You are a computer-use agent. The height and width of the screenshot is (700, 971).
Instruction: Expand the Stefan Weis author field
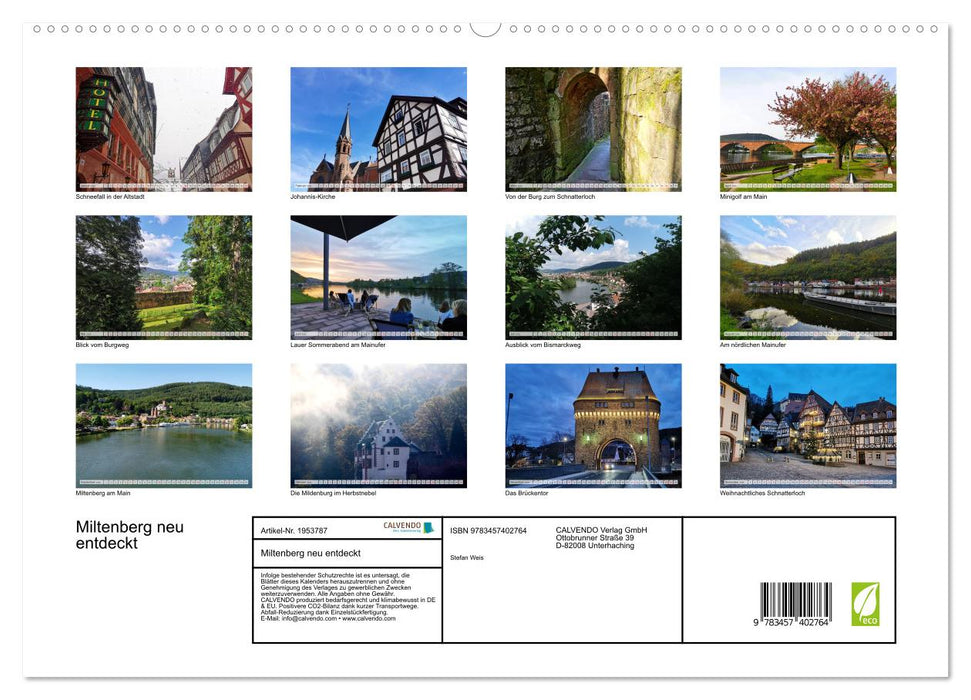pyautogui.click(x=467, y=557)
